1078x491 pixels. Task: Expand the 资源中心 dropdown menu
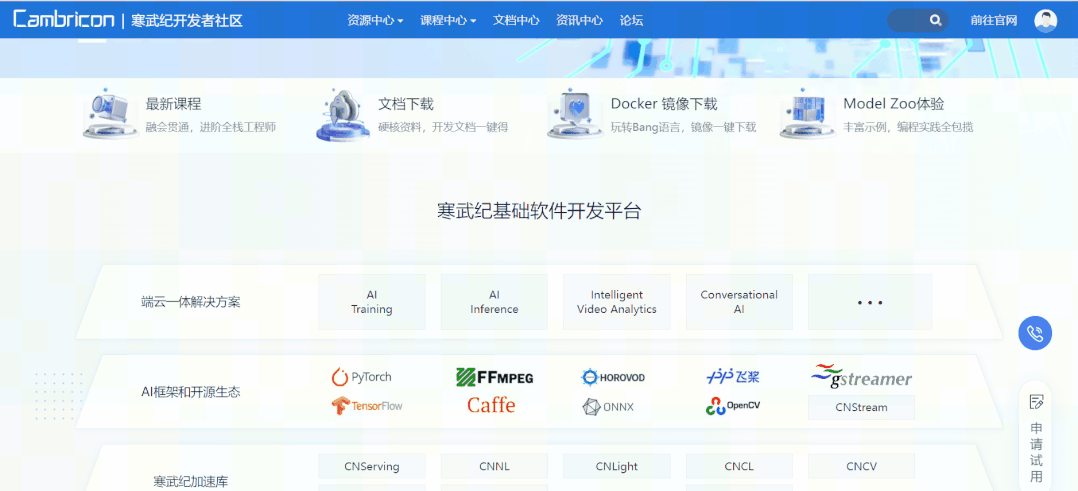[375, 20]
